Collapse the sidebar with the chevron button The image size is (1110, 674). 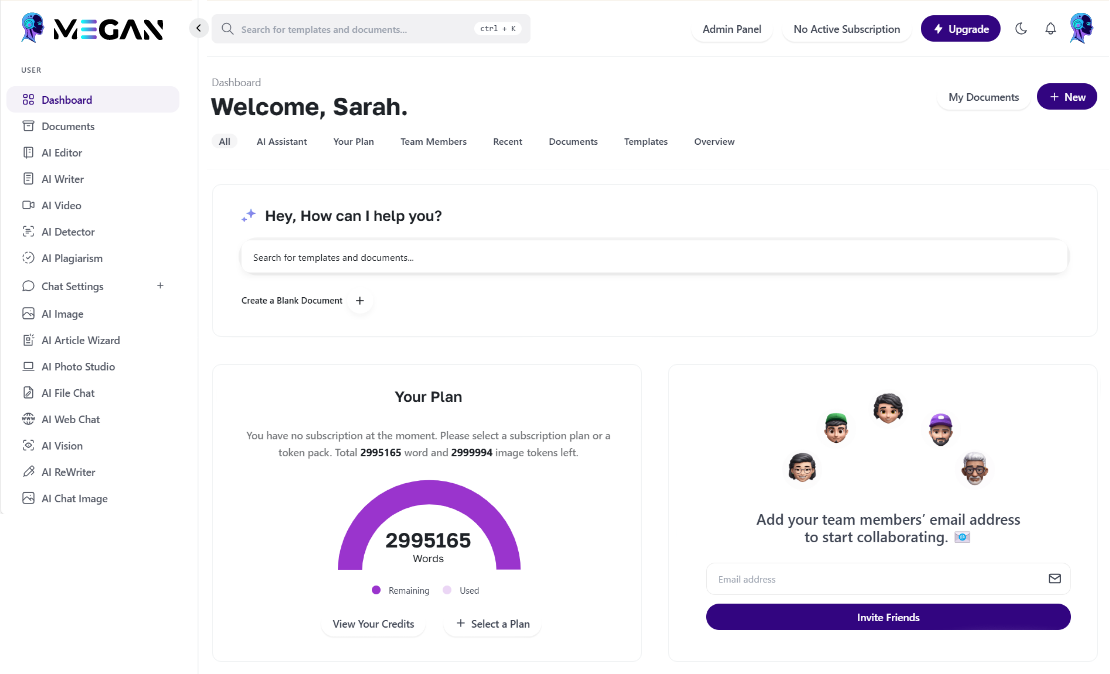[198, 28]
